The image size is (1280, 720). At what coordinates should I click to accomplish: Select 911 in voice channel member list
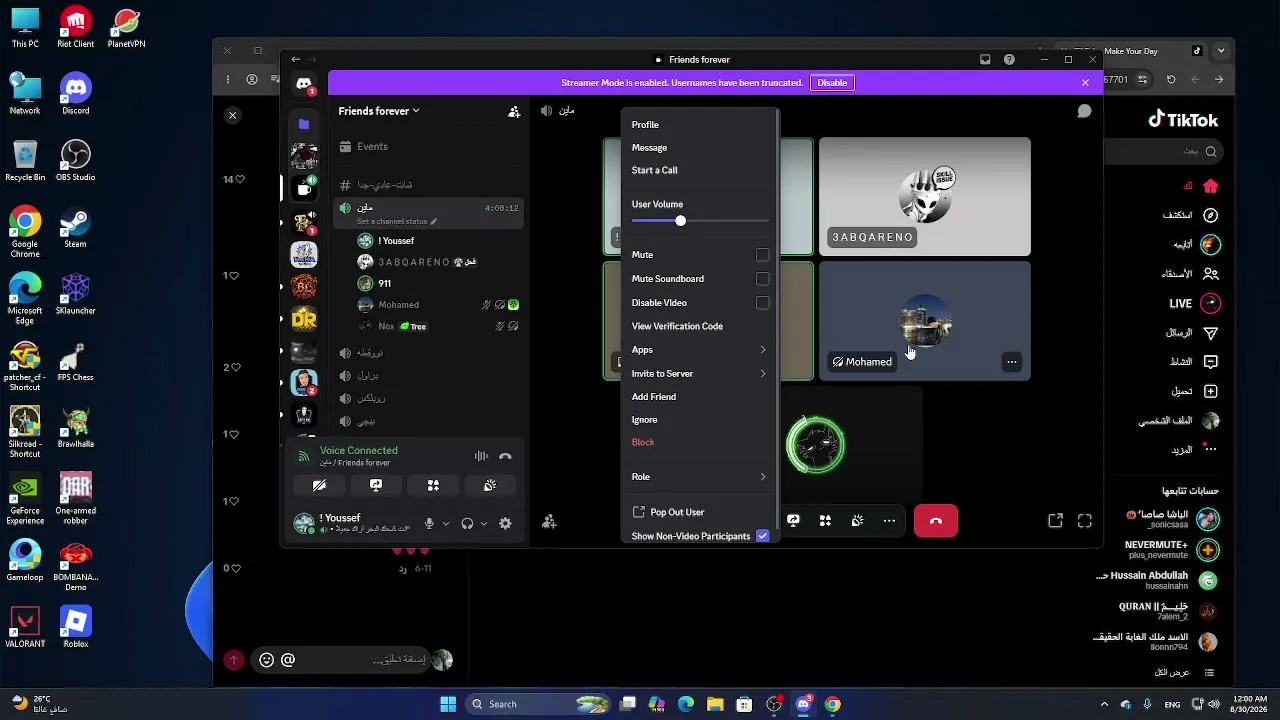pos(438,284)
